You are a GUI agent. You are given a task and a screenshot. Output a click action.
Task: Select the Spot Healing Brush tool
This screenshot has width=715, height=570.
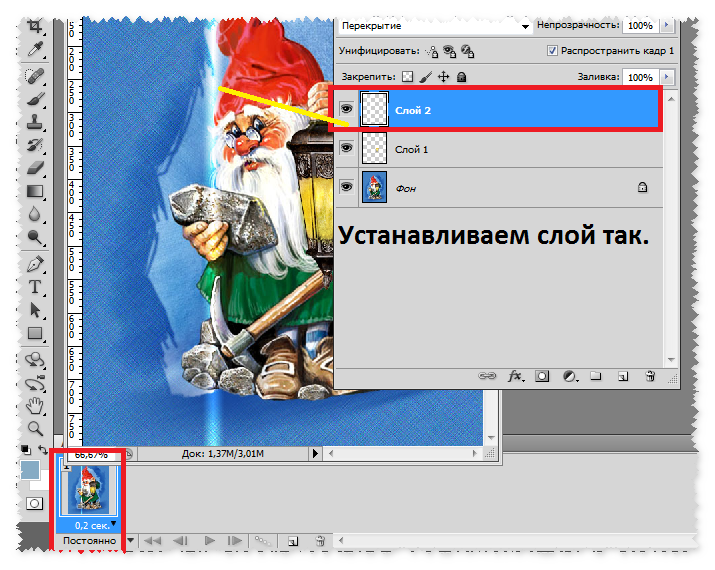35,76
